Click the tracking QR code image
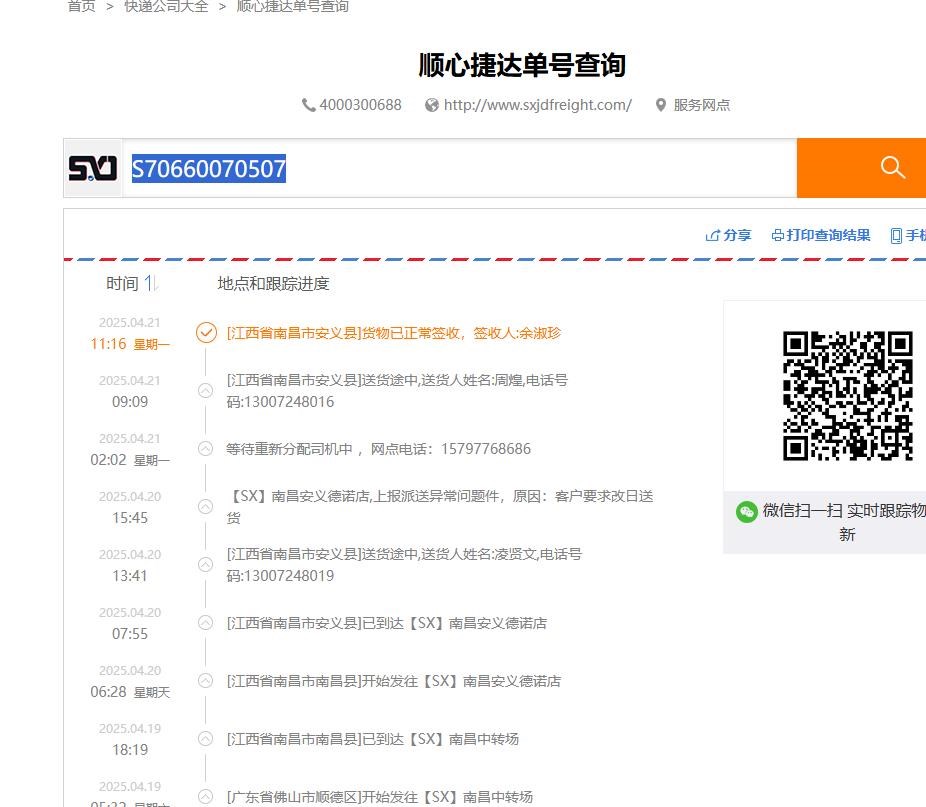This screenshot has width=926, height=807. [848, 396]
